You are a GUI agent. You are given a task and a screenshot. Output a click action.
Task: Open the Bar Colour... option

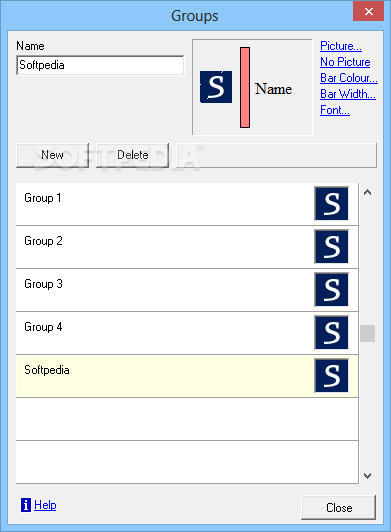click(x=349, y=78)
